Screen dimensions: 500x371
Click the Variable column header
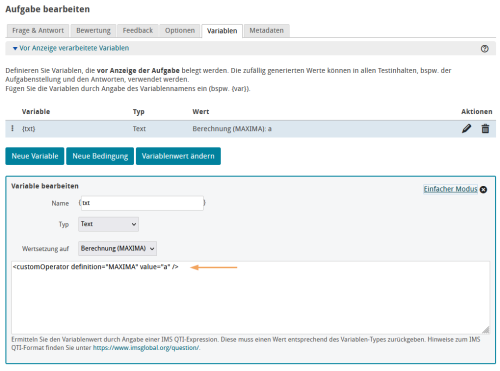36,112
